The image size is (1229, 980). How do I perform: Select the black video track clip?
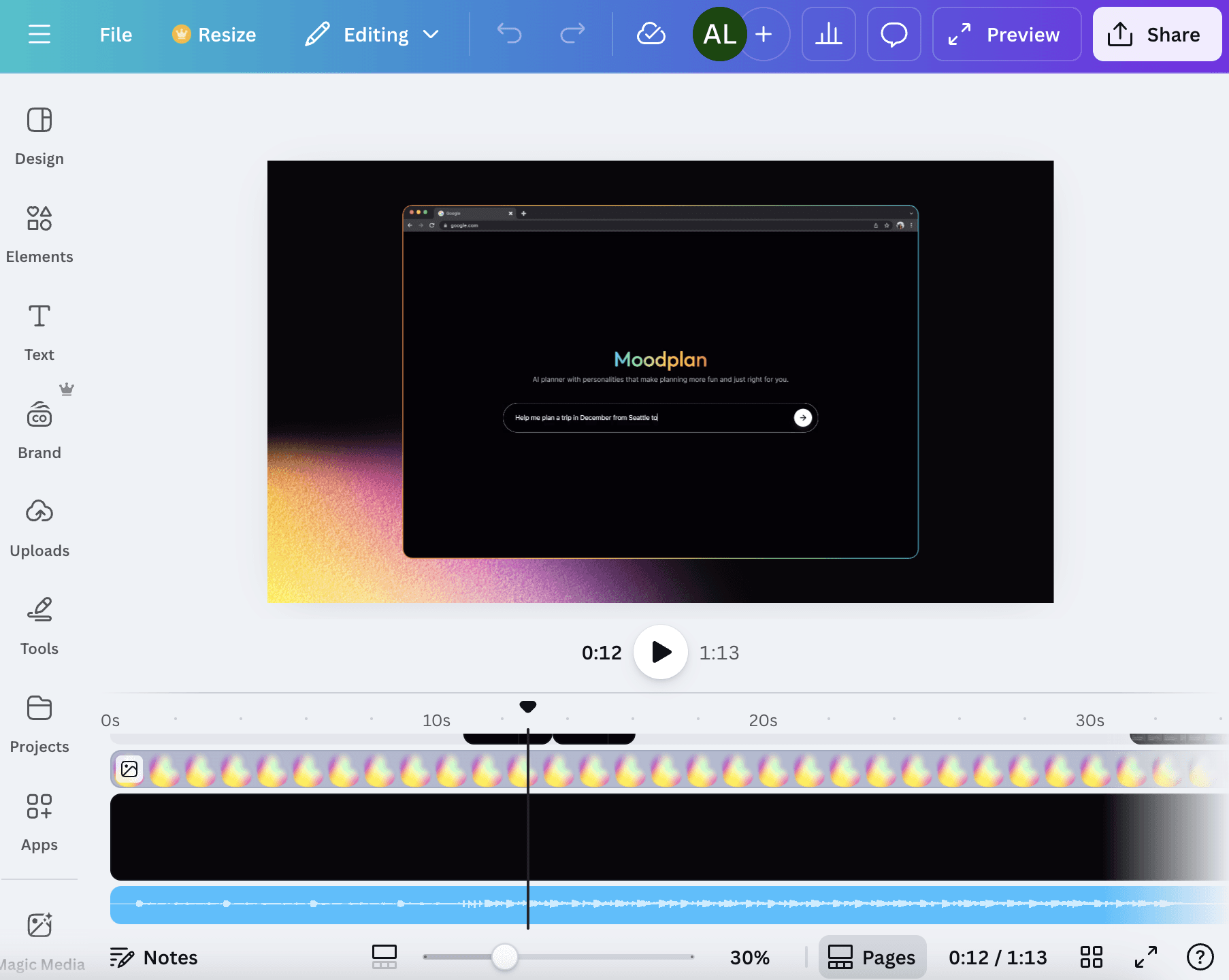coord(670,836)
